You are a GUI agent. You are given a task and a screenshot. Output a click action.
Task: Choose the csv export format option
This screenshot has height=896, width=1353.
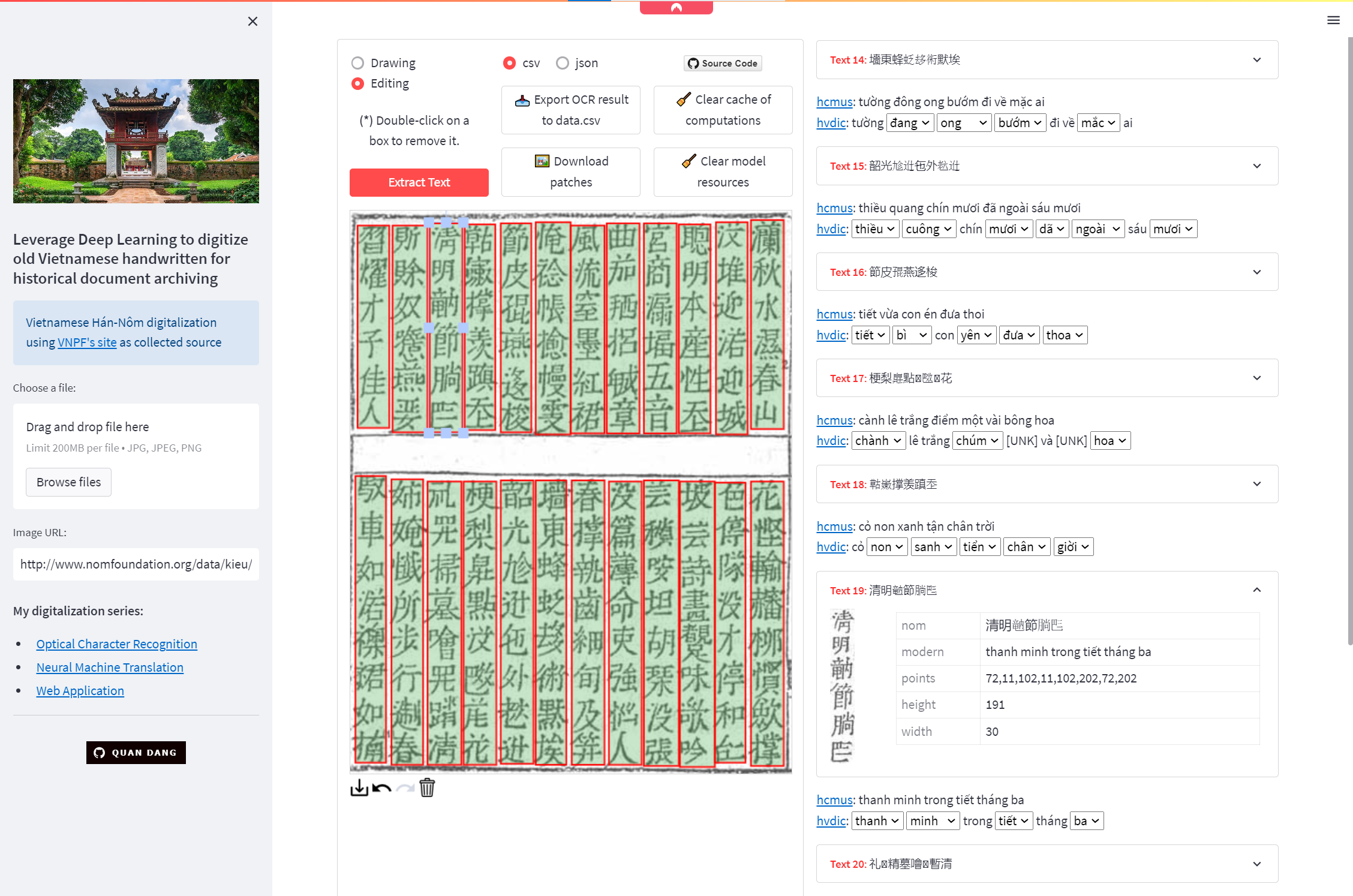point(510,63)
